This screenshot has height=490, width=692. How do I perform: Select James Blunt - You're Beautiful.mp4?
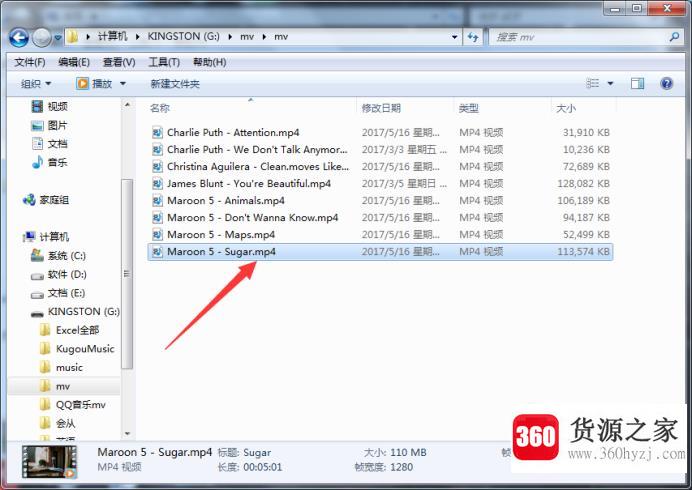(x=380, y=184)
